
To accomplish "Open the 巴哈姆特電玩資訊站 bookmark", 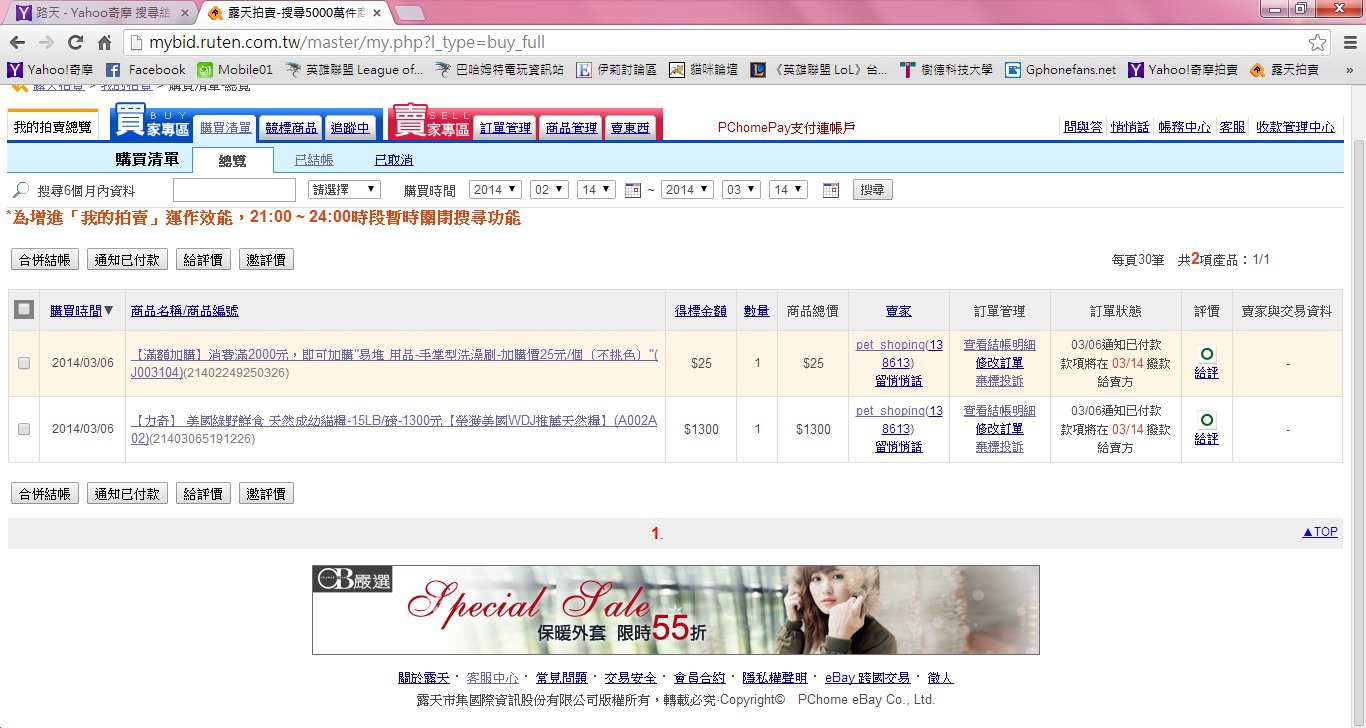I will (x=500, y=70).
